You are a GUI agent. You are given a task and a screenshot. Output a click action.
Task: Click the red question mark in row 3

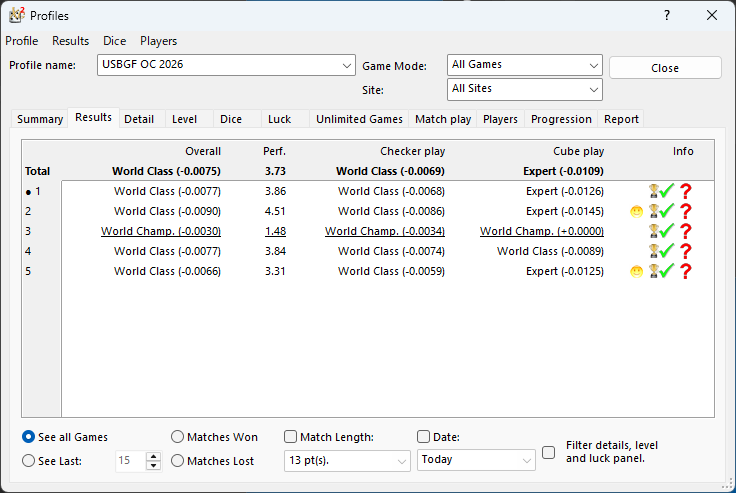click(686, 231)
